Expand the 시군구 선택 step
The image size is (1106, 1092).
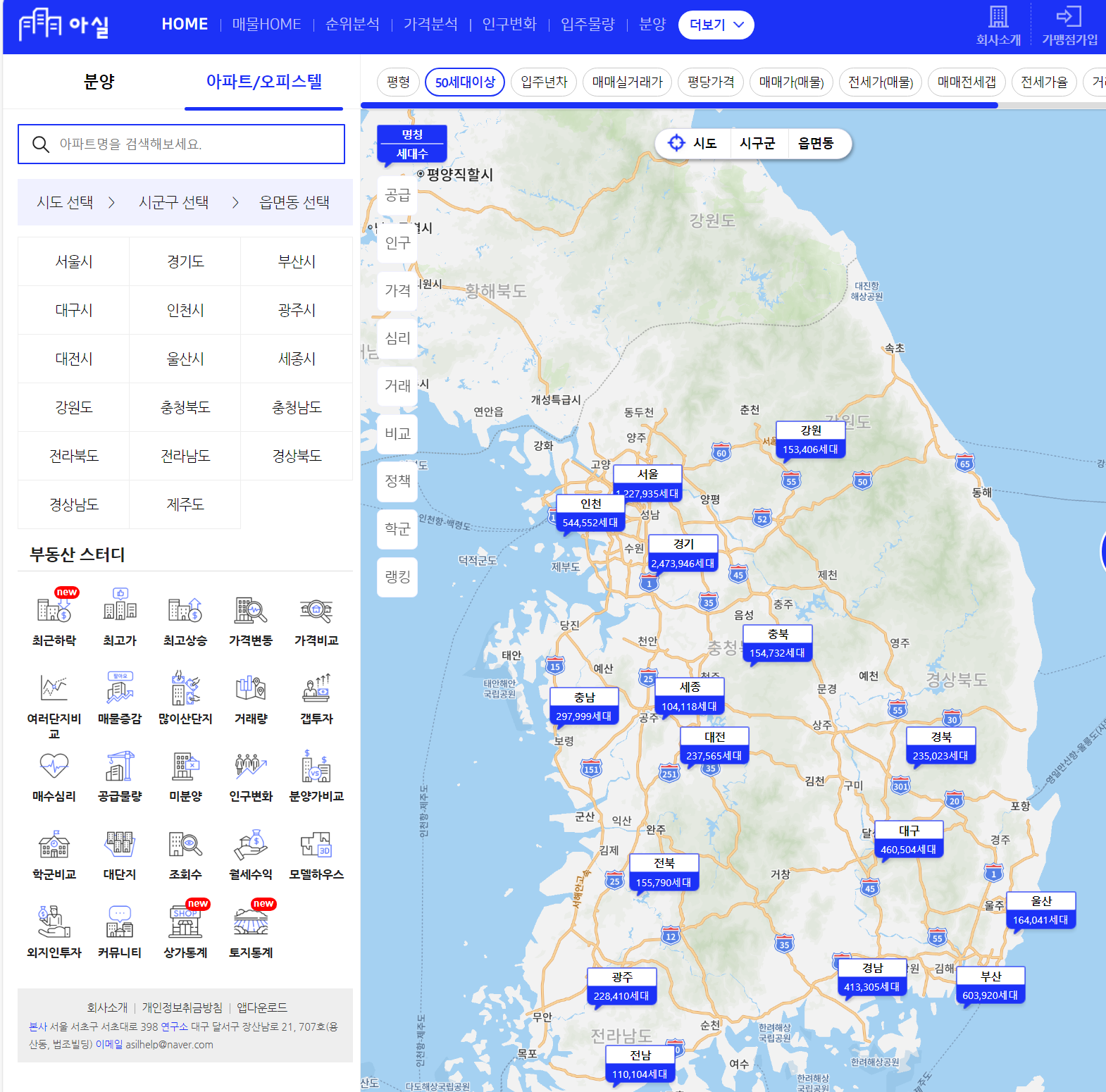pos(174,202)
